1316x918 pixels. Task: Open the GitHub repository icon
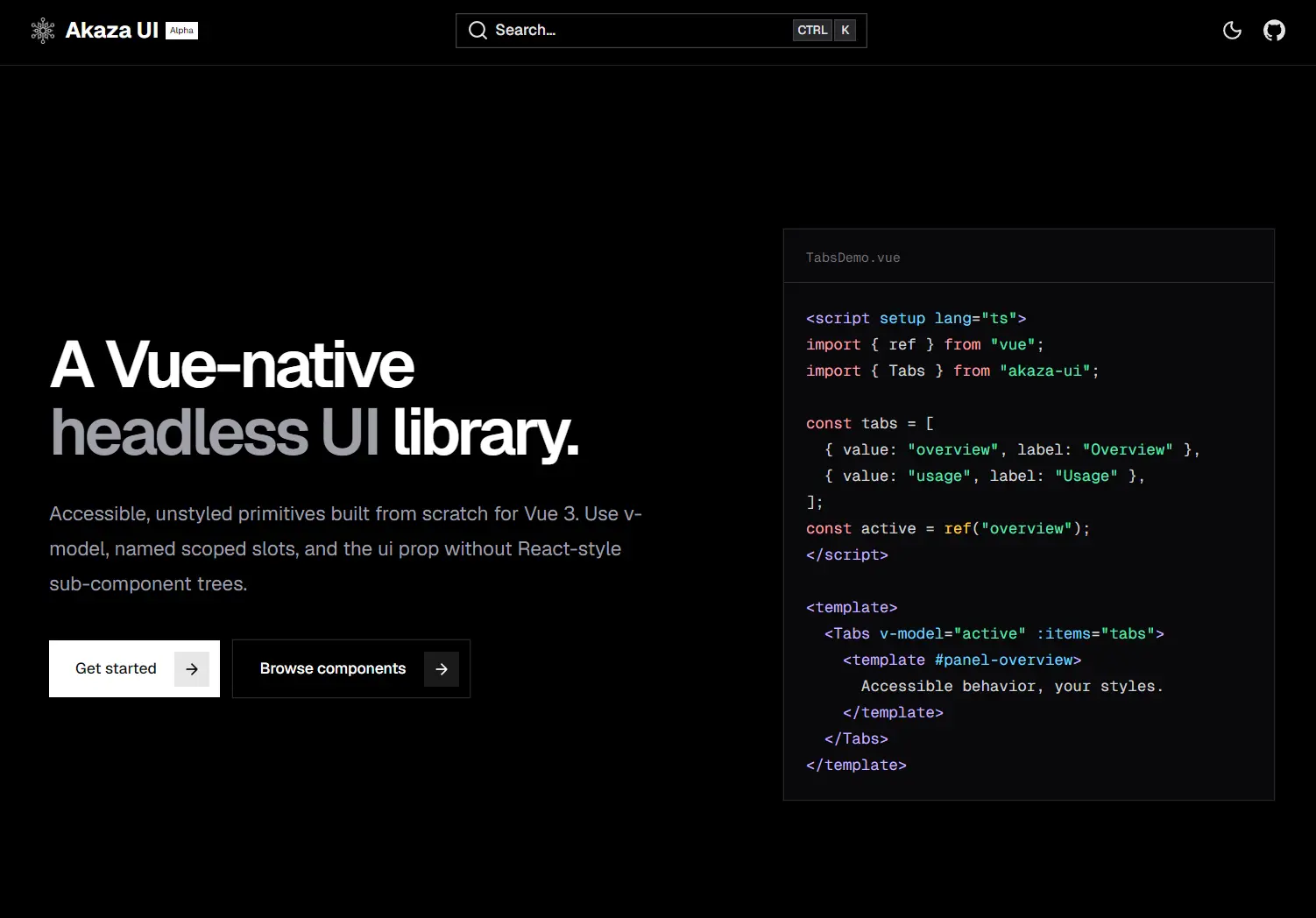[1274, 31]
